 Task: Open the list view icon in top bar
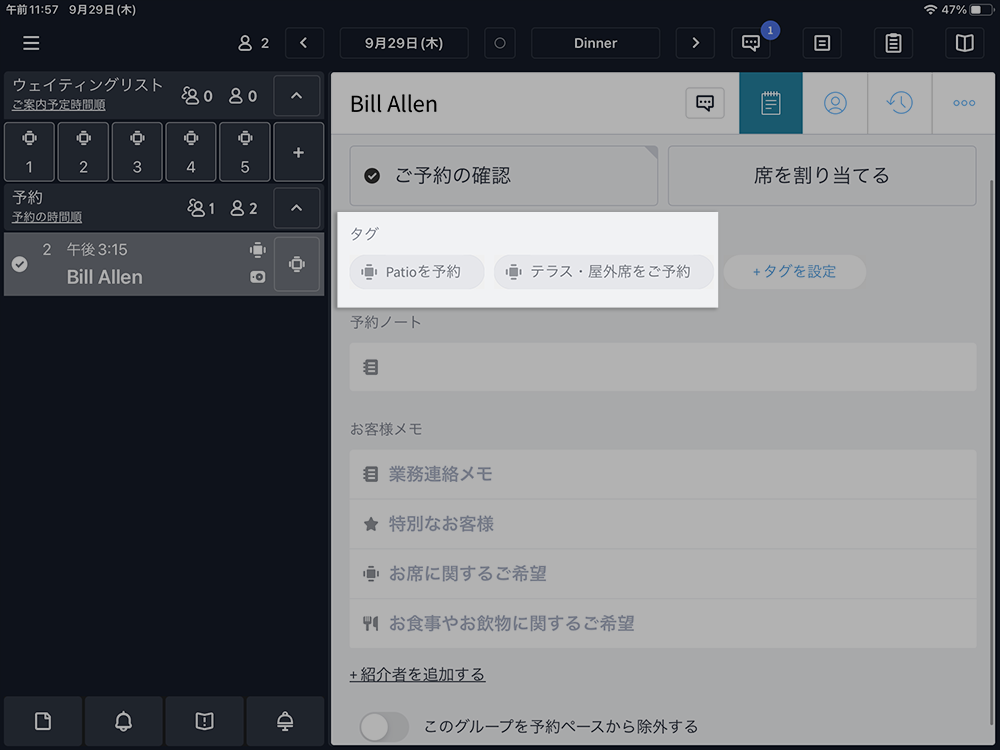[822, 43]
